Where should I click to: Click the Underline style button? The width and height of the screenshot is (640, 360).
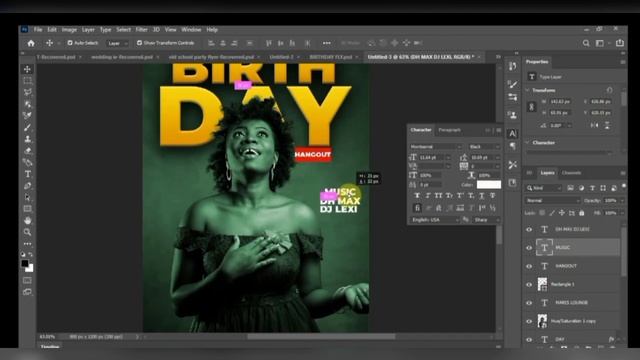[482, 196]
